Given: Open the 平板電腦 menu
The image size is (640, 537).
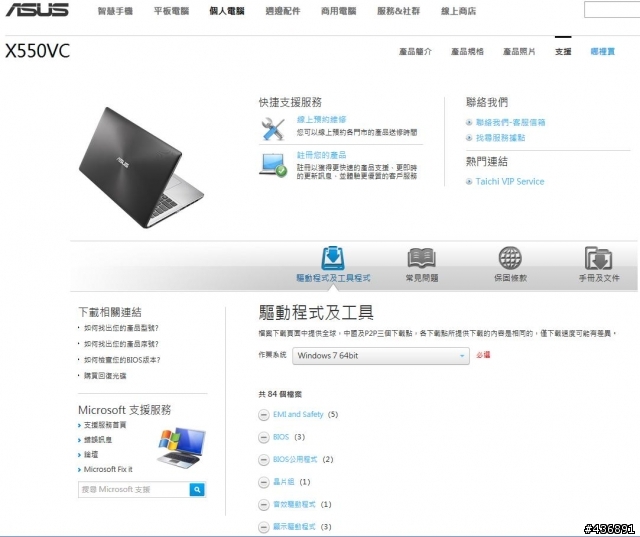Looking at the screenshot, I should point(171,11).
